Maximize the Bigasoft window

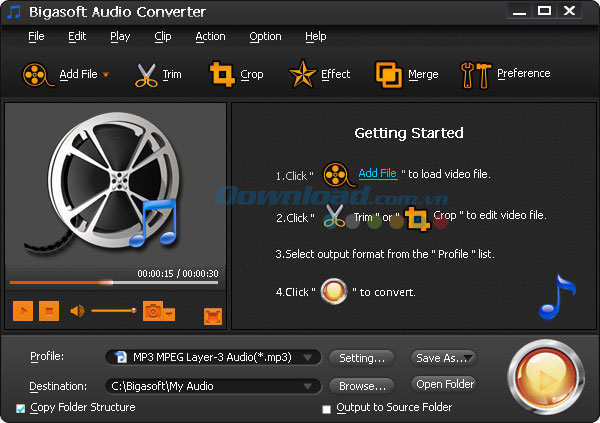[544, 11]
